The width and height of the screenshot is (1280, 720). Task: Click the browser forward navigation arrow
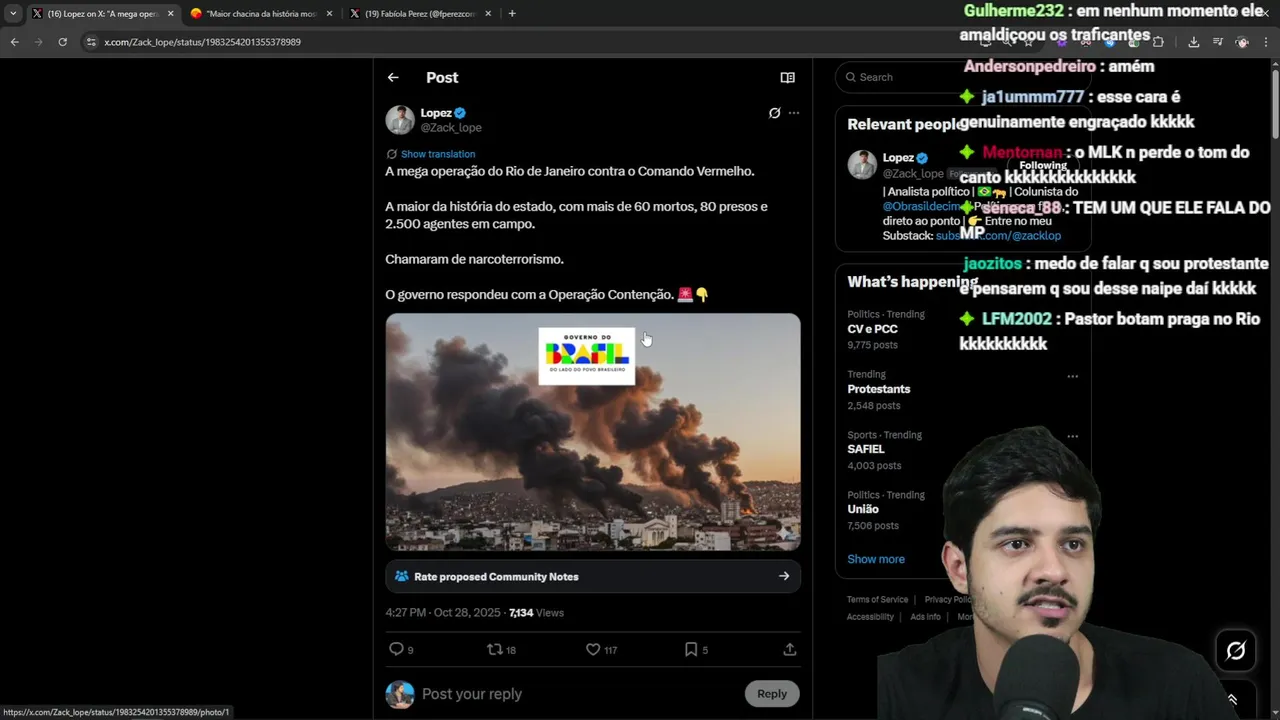(38, 42)
